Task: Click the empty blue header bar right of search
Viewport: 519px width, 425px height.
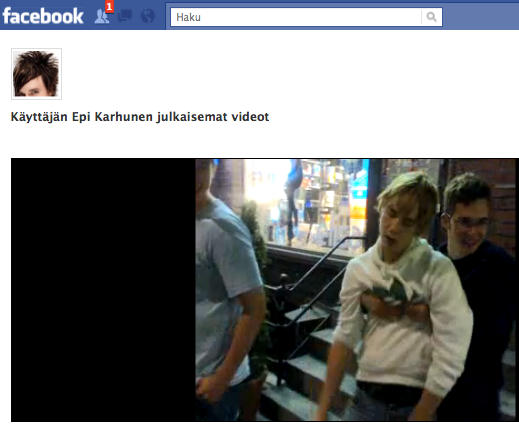Action: click(481, 16)
